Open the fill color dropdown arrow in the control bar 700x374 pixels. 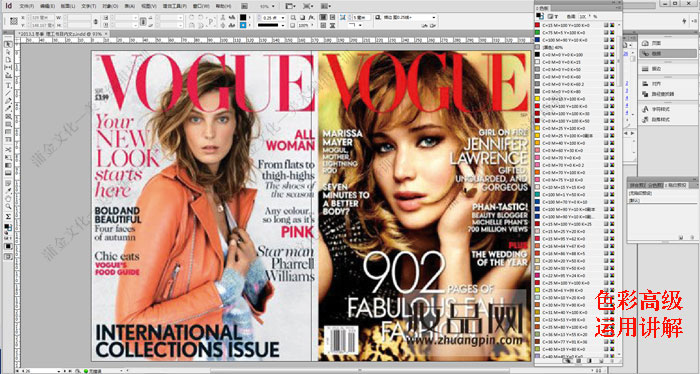(250, 17)
